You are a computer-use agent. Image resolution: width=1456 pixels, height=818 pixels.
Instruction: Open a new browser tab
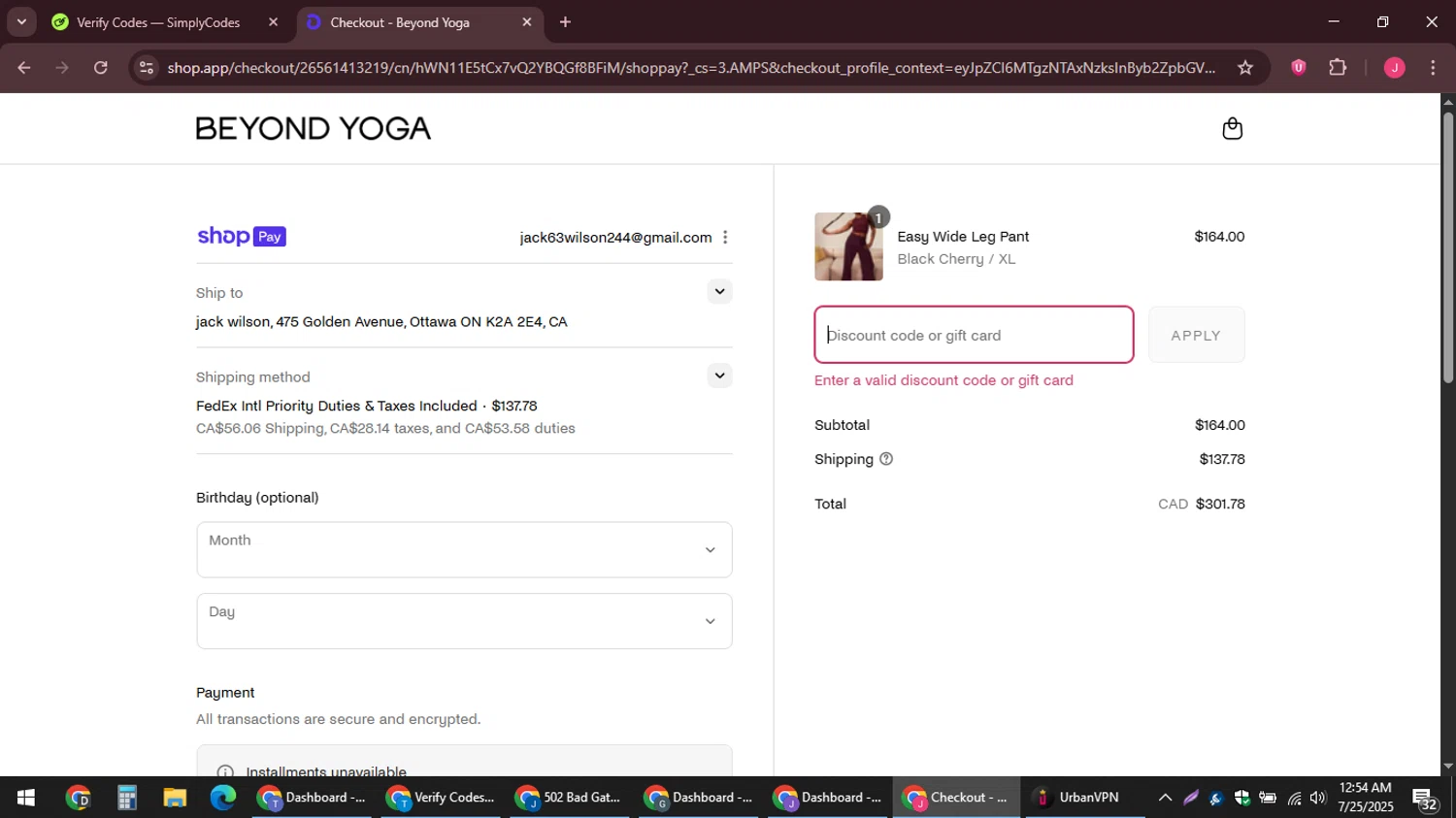566,22
